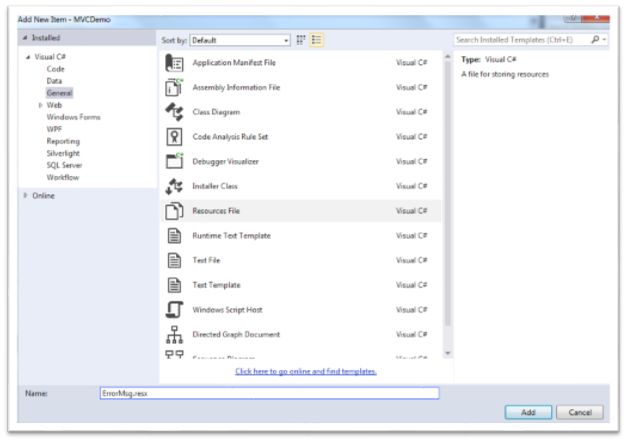Click the Directed Graph Document icon

point(174,334)
